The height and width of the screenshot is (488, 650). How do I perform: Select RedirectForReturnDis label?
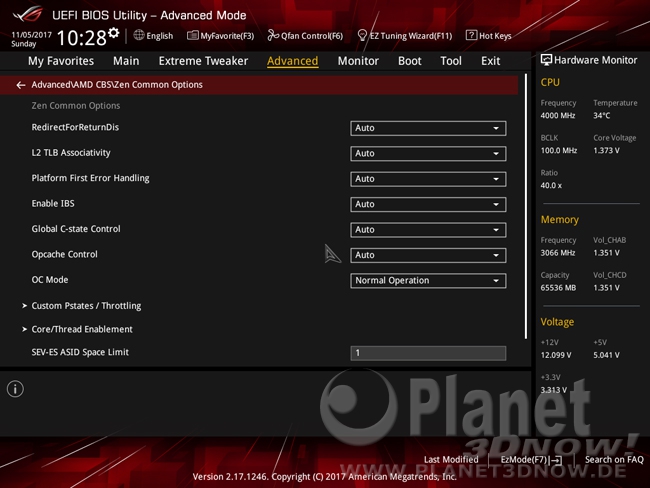point(75,127)
